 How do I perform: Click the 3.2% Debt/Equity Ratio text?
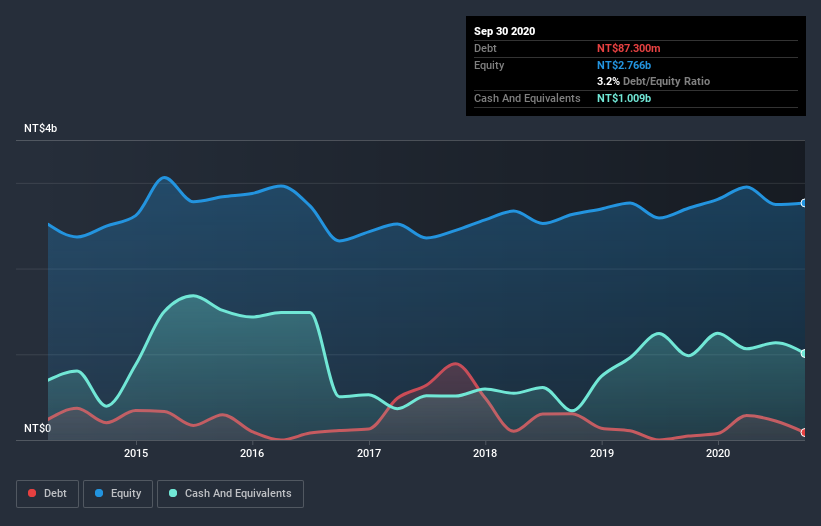pos(653,82)
